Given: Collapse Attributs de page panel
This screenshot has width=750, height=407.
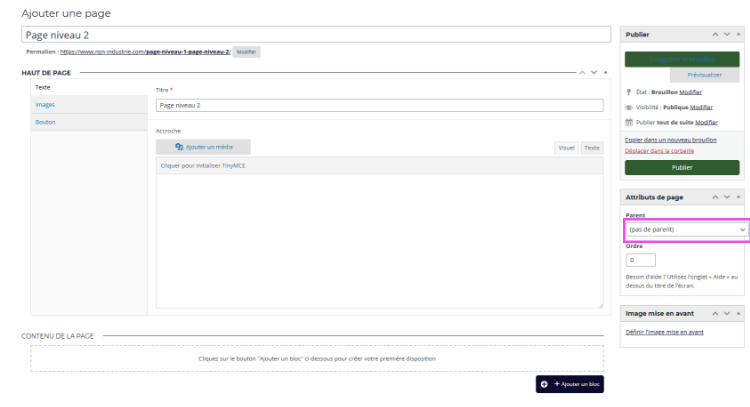Looking at the screenshot, I should pos(739,197).
